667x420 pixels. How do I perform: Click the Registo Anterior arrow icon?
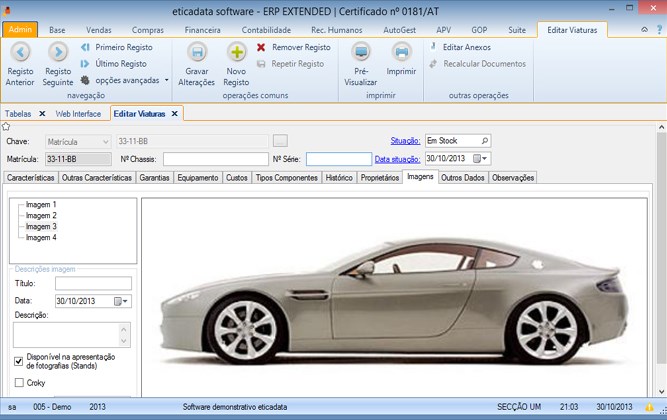20,51
